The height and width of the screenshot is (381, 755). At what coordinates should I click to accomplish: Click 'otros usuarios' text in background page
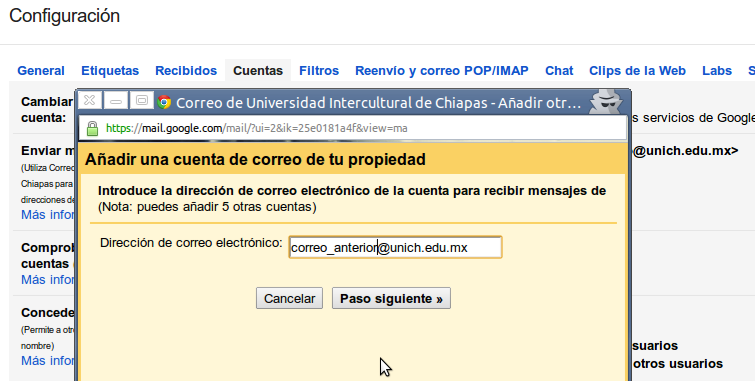[677, 364]
